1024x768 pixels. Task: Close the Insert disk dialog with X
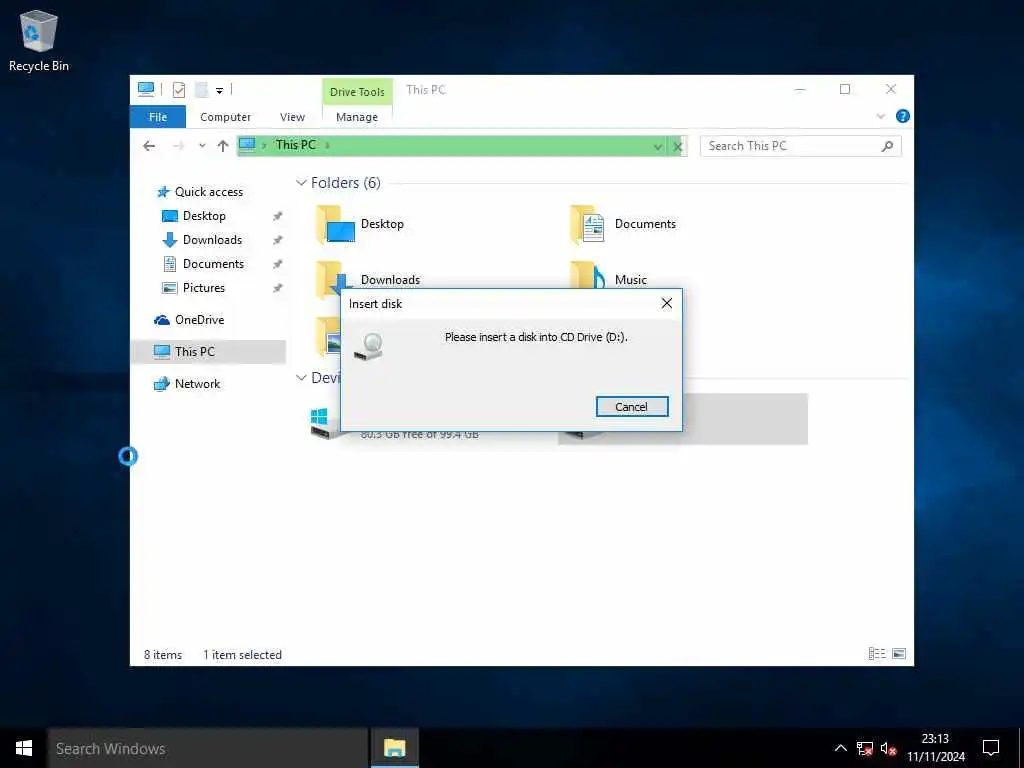click(x=666, y=303)
